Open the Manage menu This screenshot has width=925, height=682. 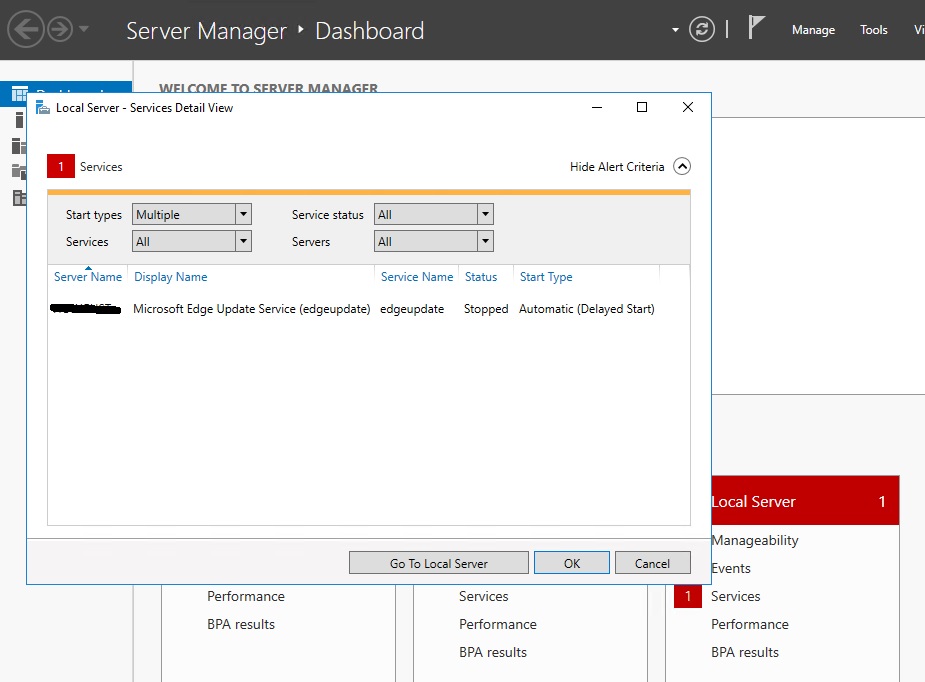coord(813,29)
